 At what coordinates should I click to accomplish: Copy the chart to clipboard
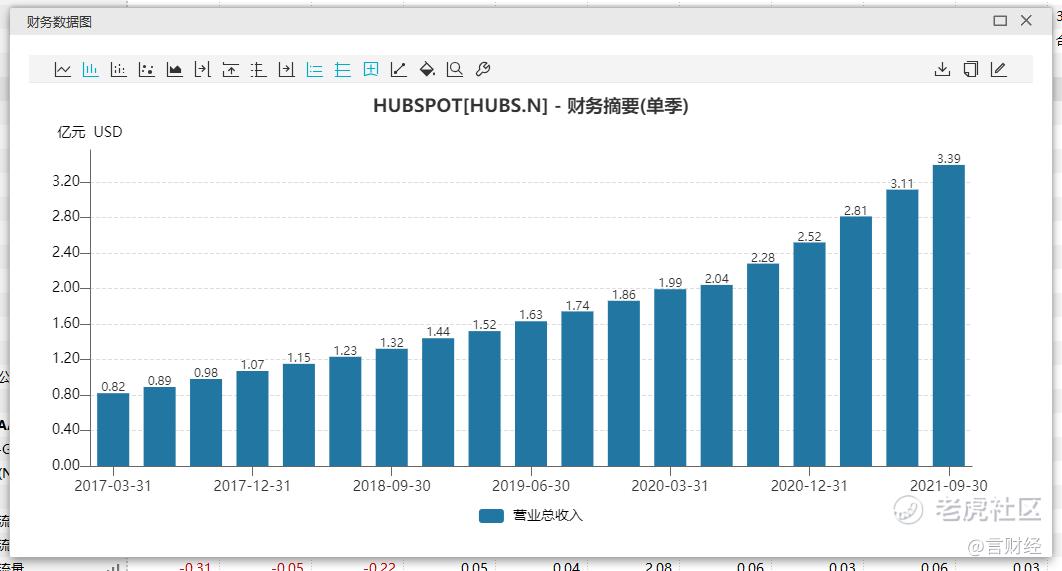coord(971,69)
